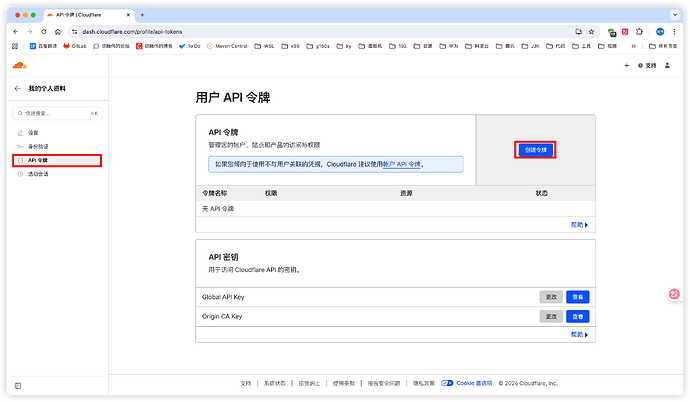This screenshot has height=402, width=690.
Task: Open a new browser tab with plus
Action: click(x=142, y=15)
